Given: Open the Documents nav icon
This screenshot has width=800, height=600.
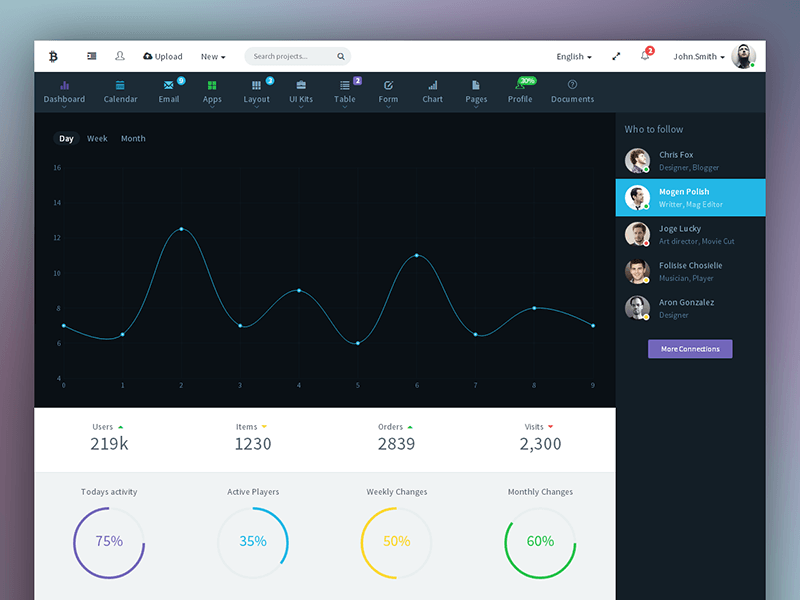Looking at the screenshot, I should pos(572,85).
